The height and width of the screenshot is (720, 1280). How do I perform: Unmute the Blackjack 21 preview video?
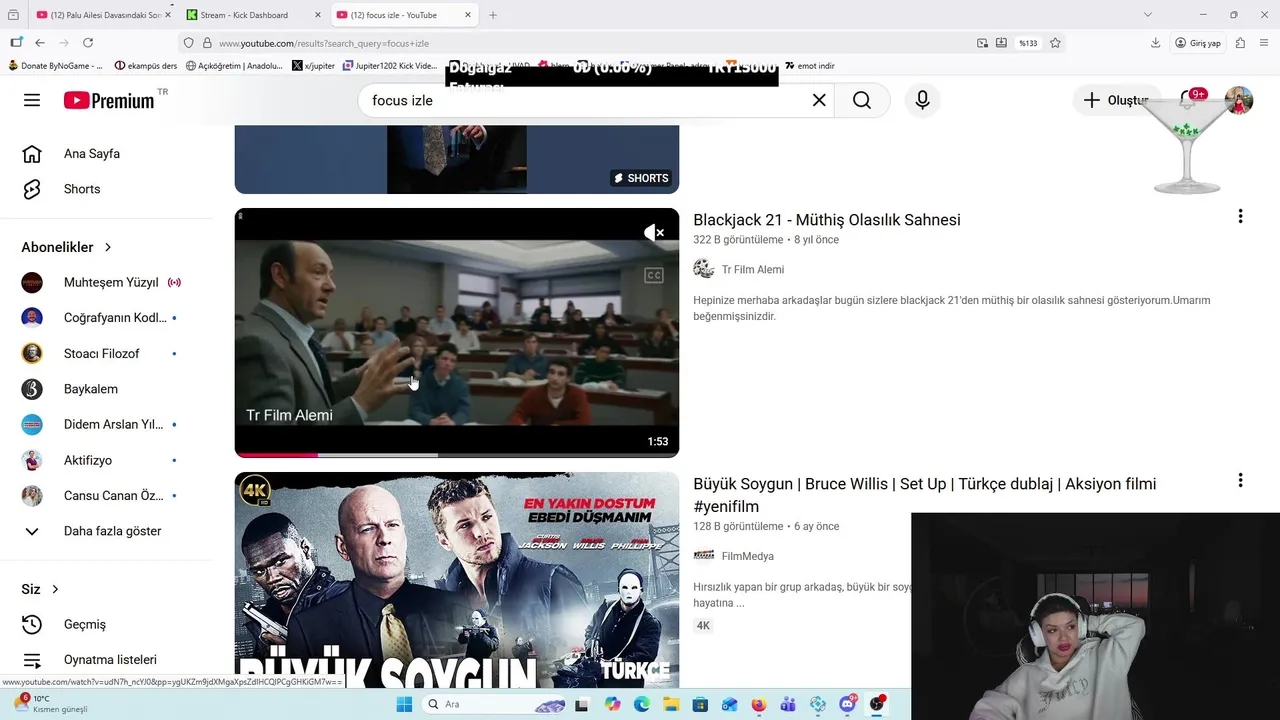click(654, 233)
